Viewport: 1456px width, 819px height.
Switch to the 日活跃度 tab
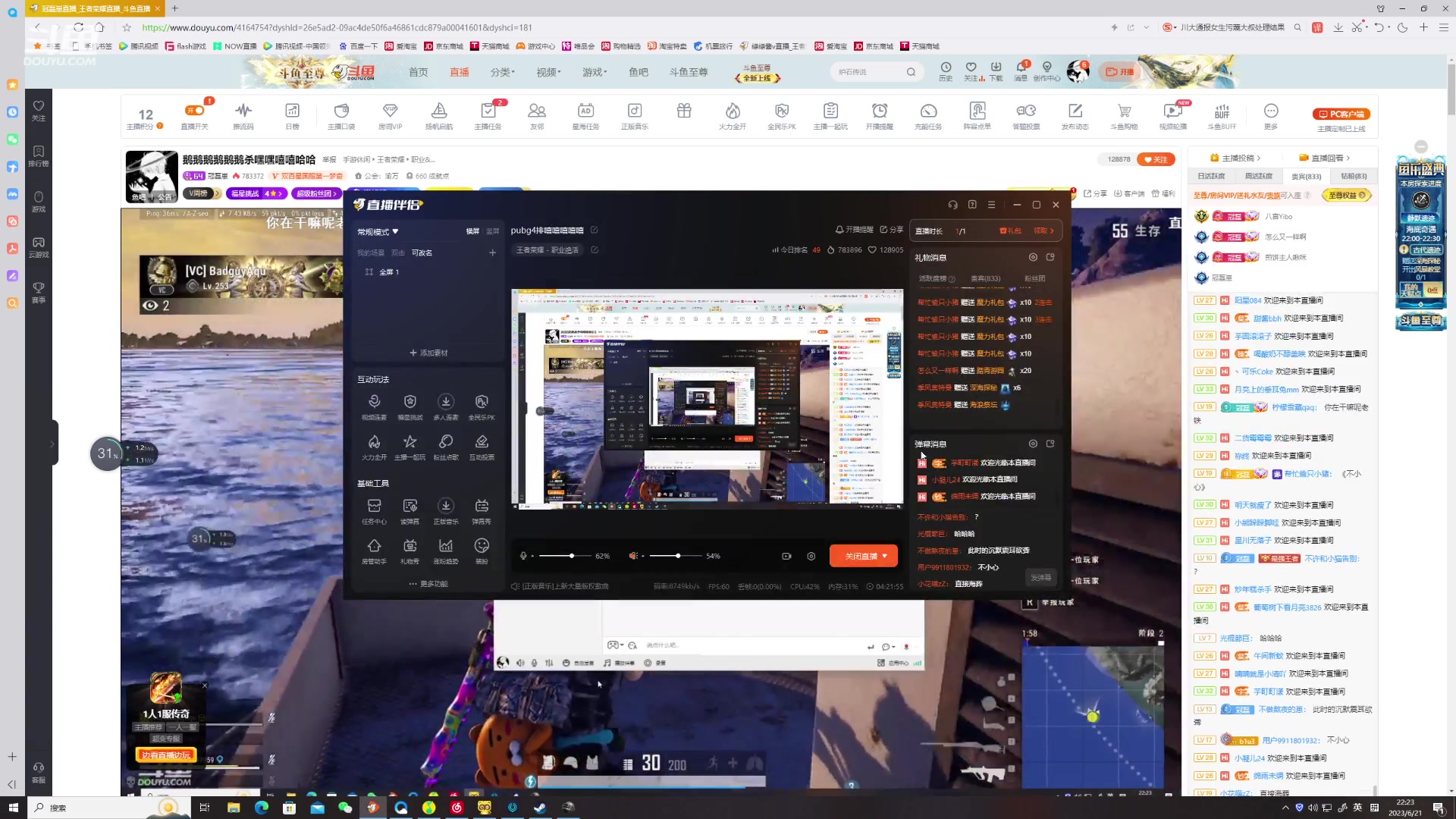[x=1211, y=176]
